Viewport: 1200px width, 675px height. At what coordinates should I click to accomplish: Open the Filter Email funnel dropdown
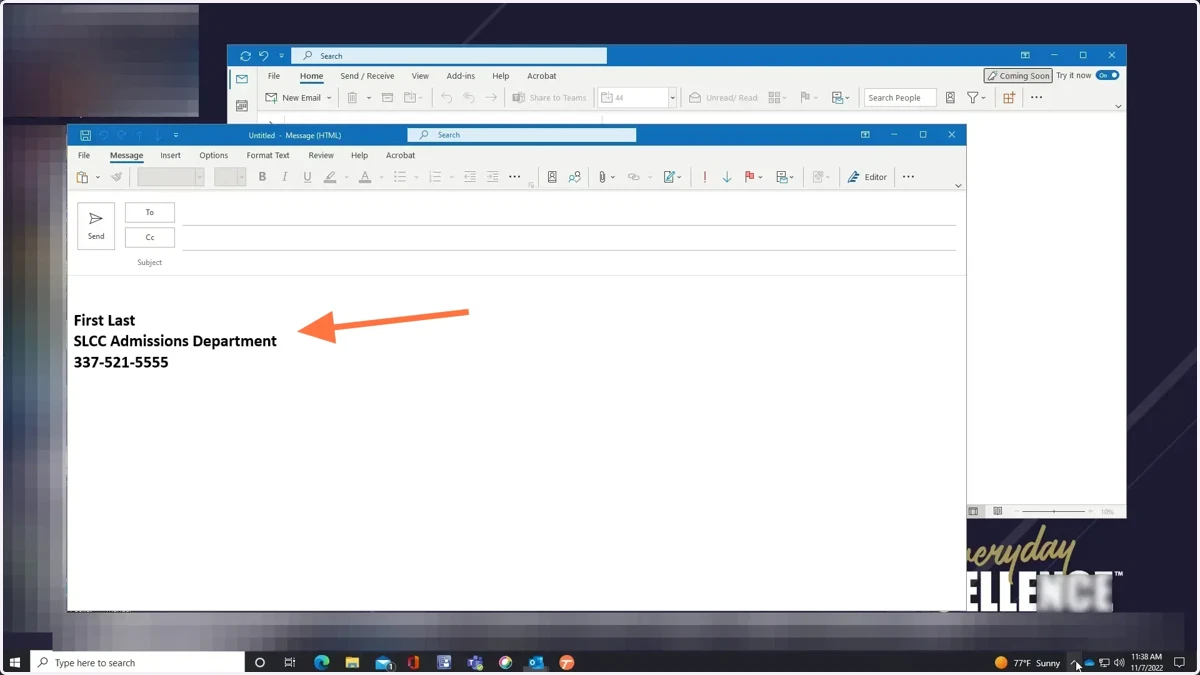(976, 98)
